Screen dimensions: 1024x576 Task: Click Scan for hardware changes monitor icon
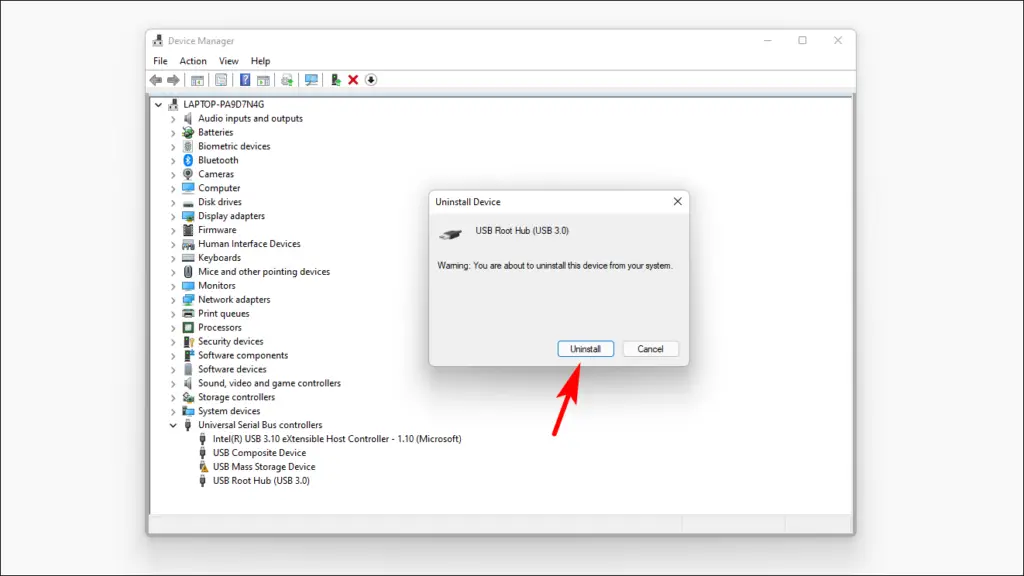click(312, 80)
